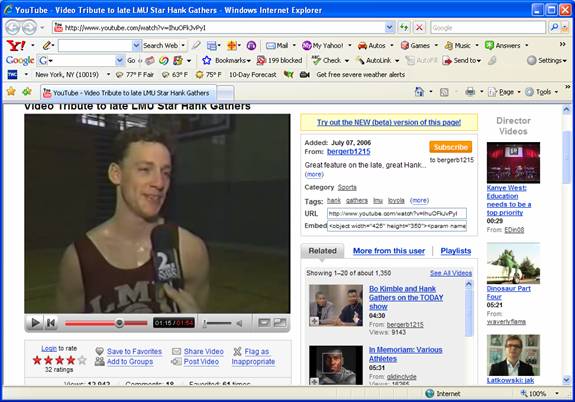The width and height of the screenshot is (575, 402).
Task: Open Google toolbar search box dropdown
Action: pyautogui.click(x=120, y=60)
